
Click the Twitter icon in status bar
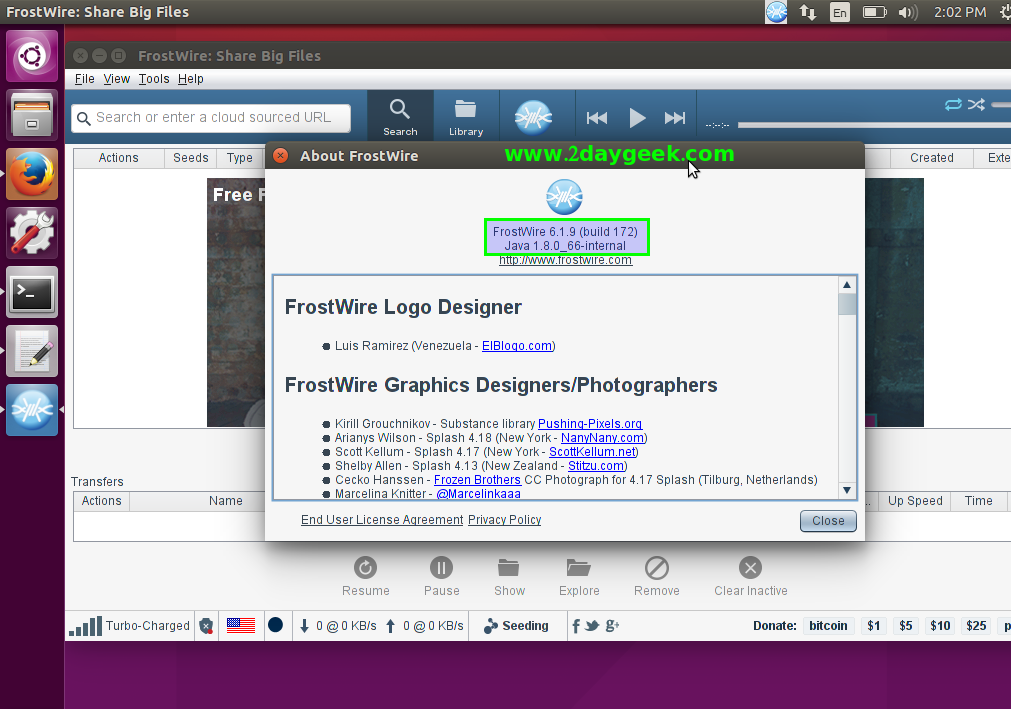point(593,626)
